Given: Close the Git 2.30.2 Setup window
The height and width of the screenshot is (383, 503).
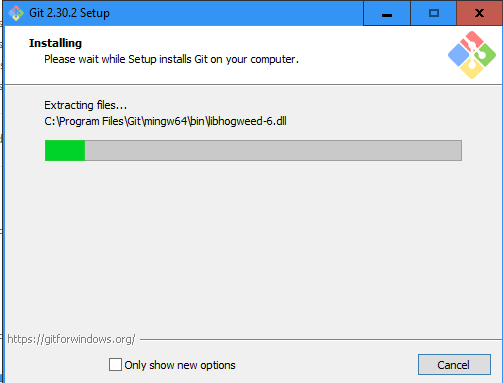Looking at the screenshot, I should tap(479, 13).
